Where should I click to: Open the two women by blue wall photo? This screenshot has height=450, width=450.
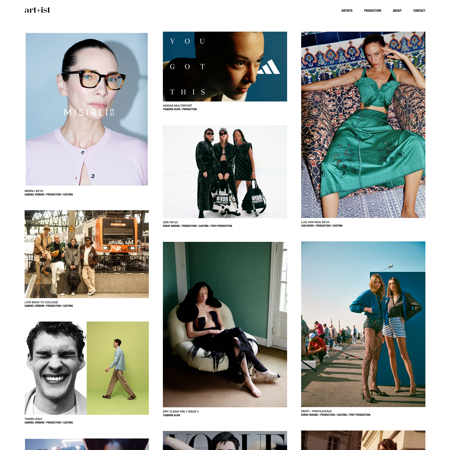click(x=363, y=324)
